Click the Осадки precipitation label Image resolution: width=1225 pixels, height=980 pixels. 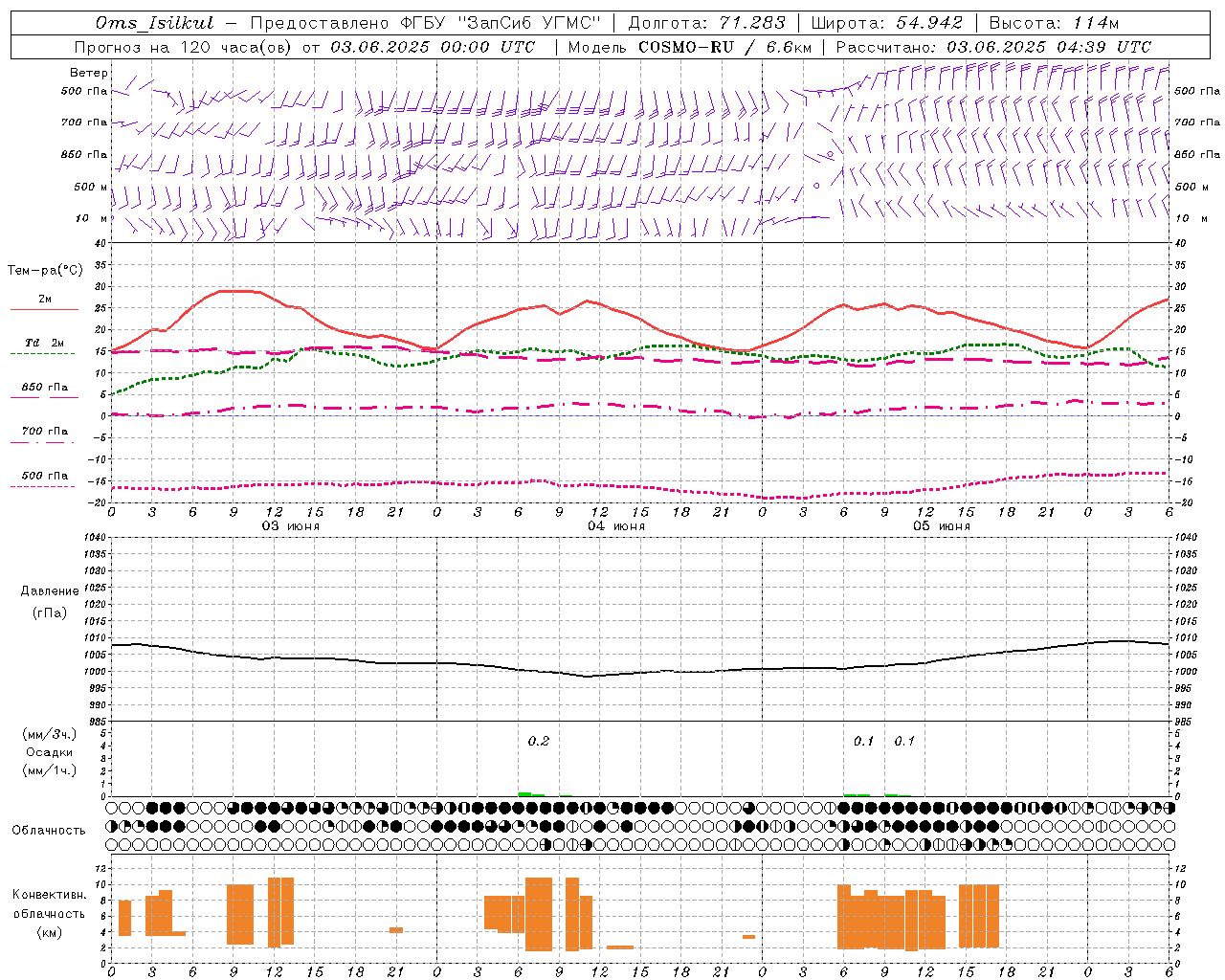[50, 752]
